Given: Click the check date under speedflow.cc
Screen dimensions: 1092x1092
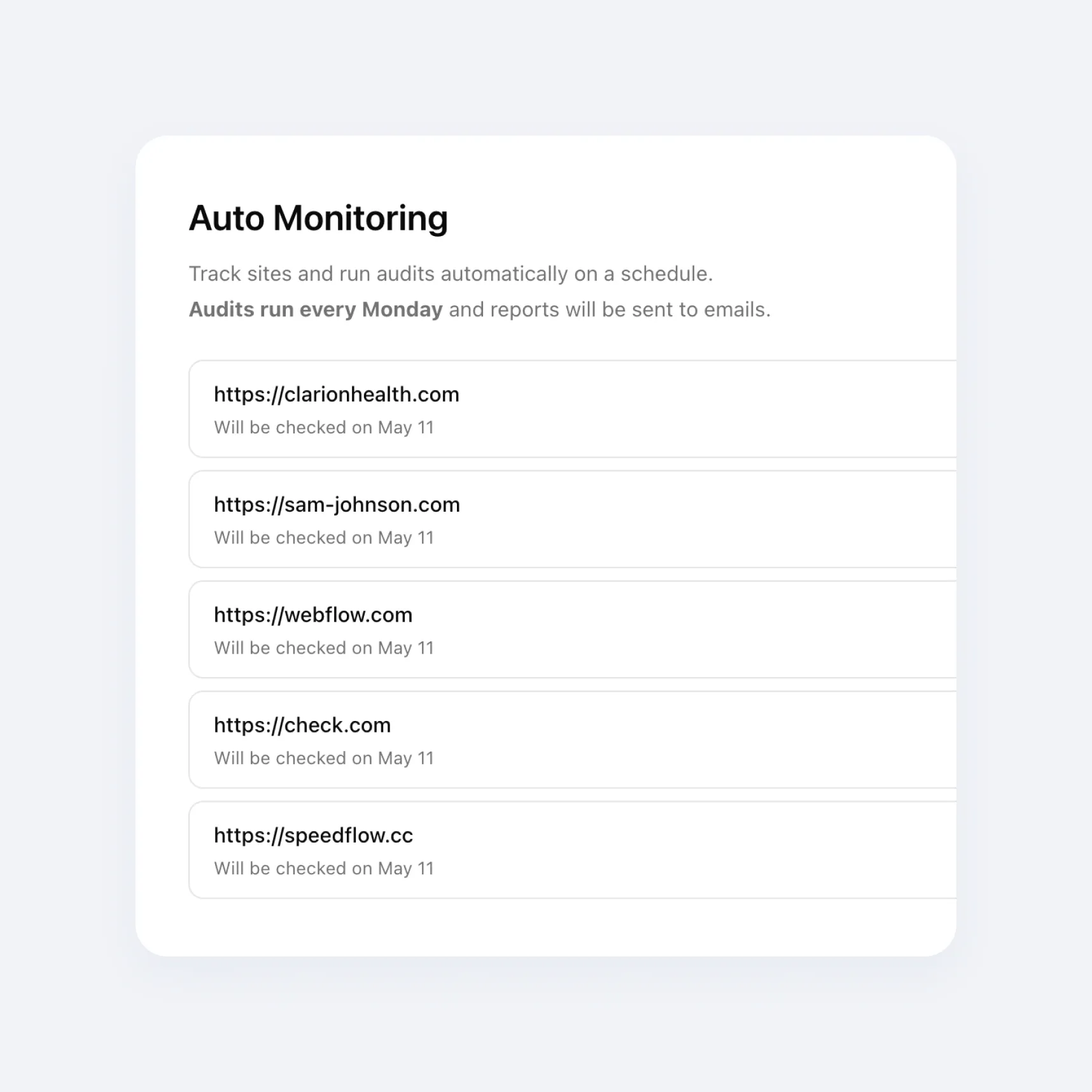Looking at the screenshot, I should point(324,868).
